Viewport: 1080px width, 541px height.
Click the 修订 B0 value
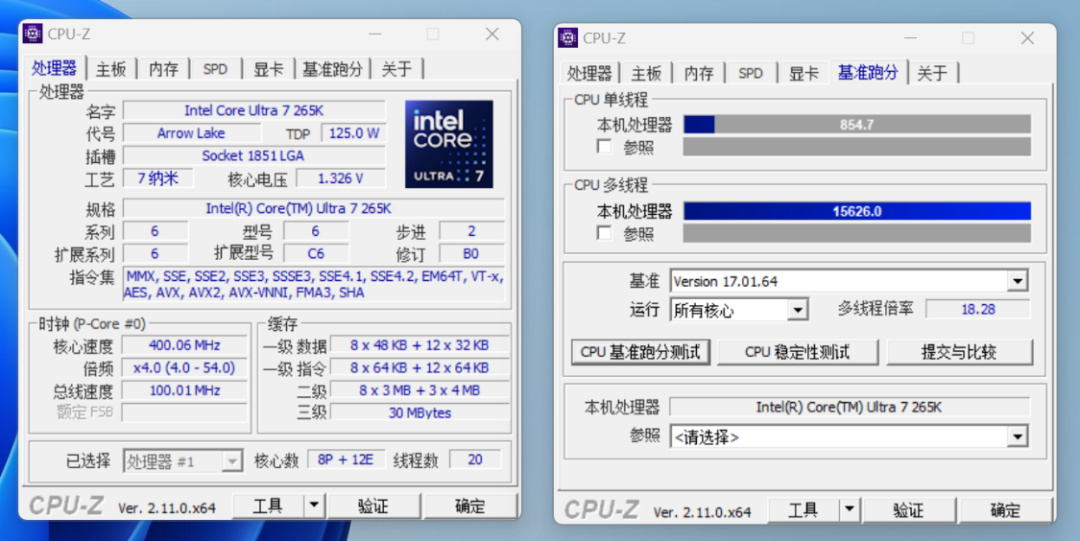(x=471, y=254)
